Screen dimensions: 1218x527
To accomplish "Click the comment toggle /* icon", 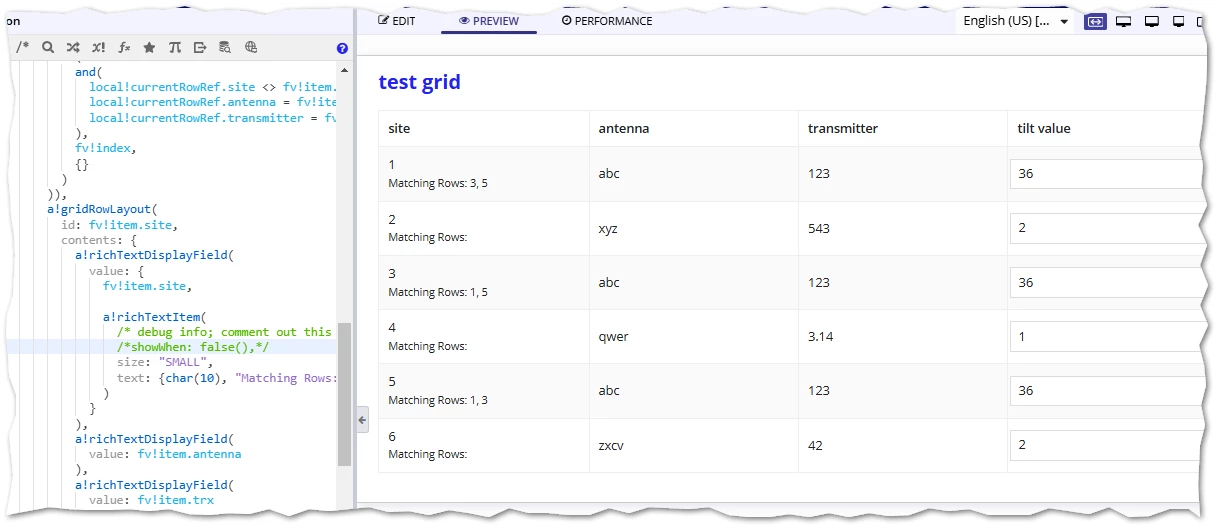I will [x=23, y=47].
